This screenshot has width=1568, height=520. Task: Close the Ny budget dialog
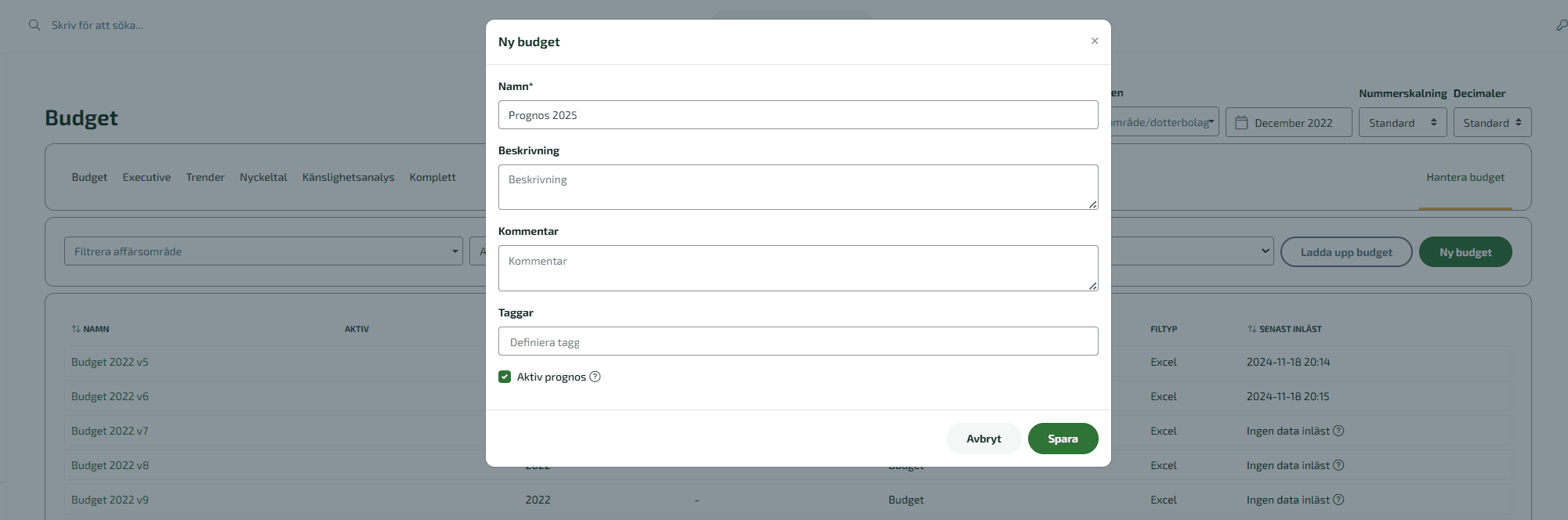click(1095, 41)
